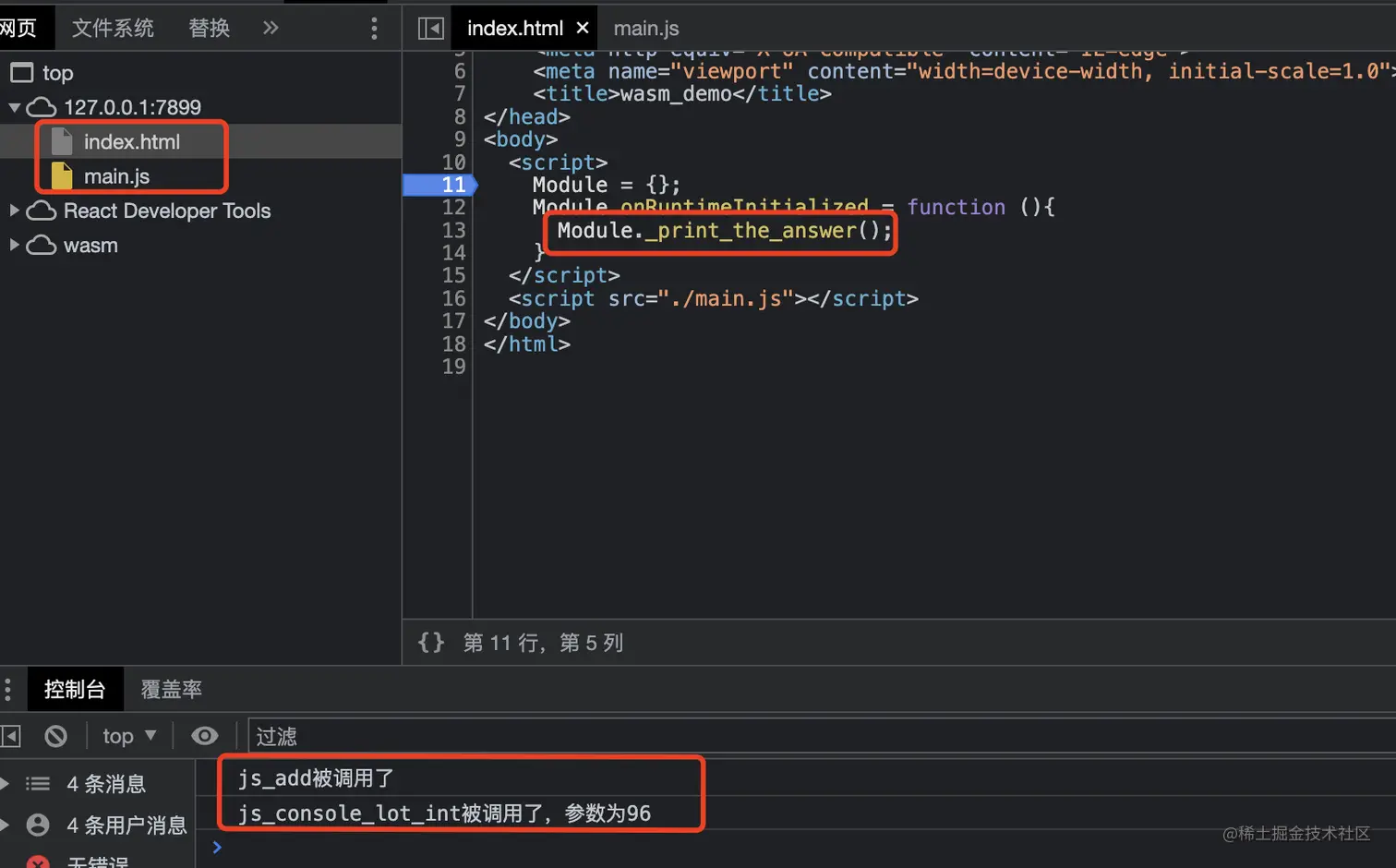Toggle the console sidebar panel icon
Screen dimensions: 1396x868
click(x=10, y=736)
